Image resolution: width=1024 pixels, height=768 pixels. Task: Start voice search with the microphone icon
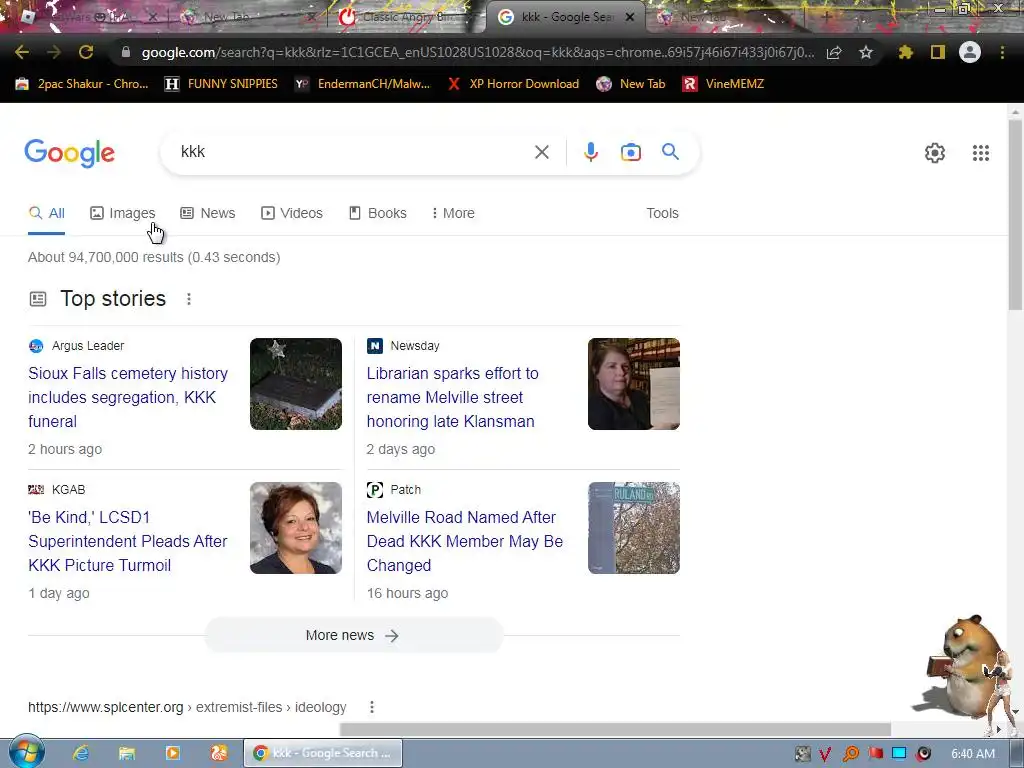tap(590, 152)
